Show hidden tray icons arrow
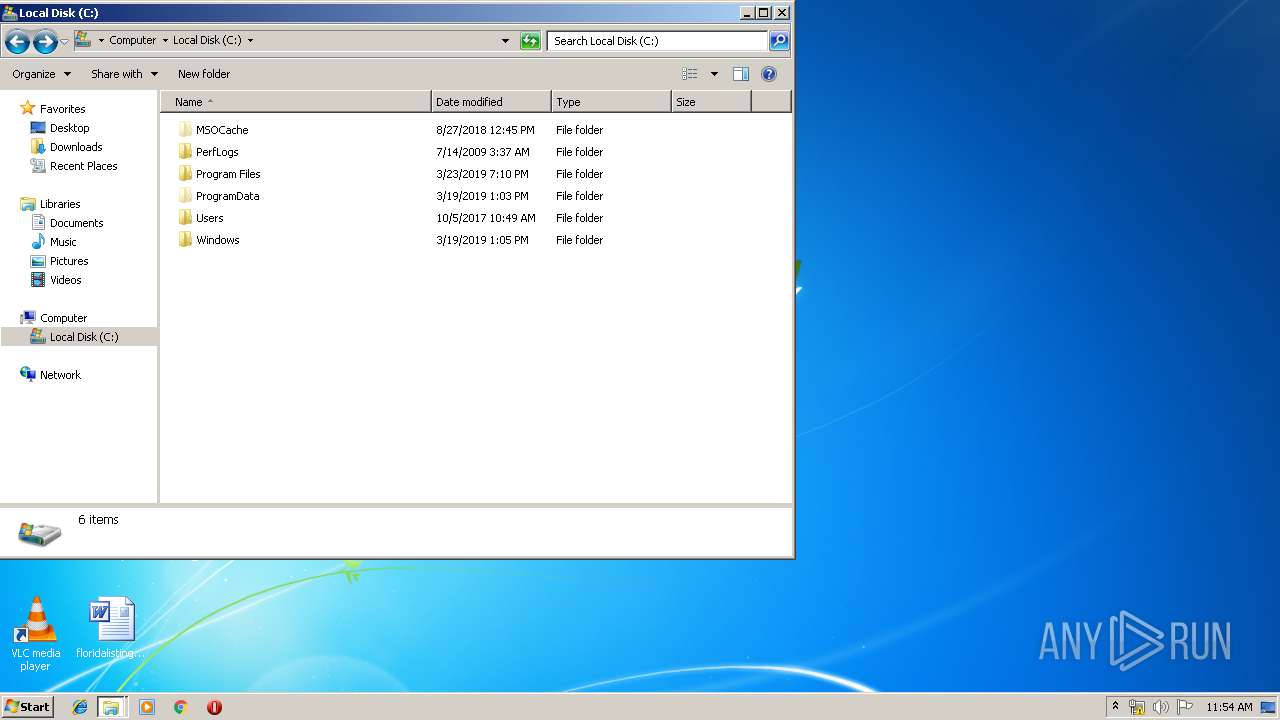Image resolution: width=1280 pixels, height=720 pixels. pos(1115,707)
